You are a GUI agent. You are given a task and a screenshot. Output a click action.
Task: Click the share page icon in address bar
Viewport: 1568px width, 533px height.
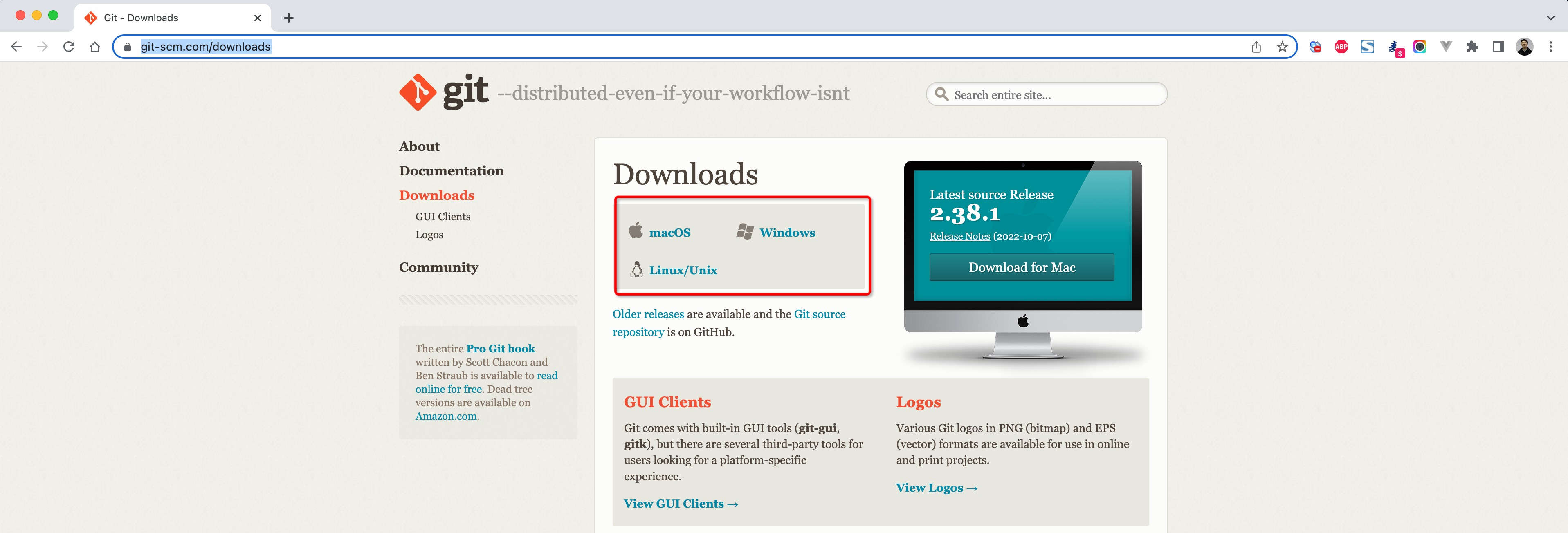[1256, 47]
